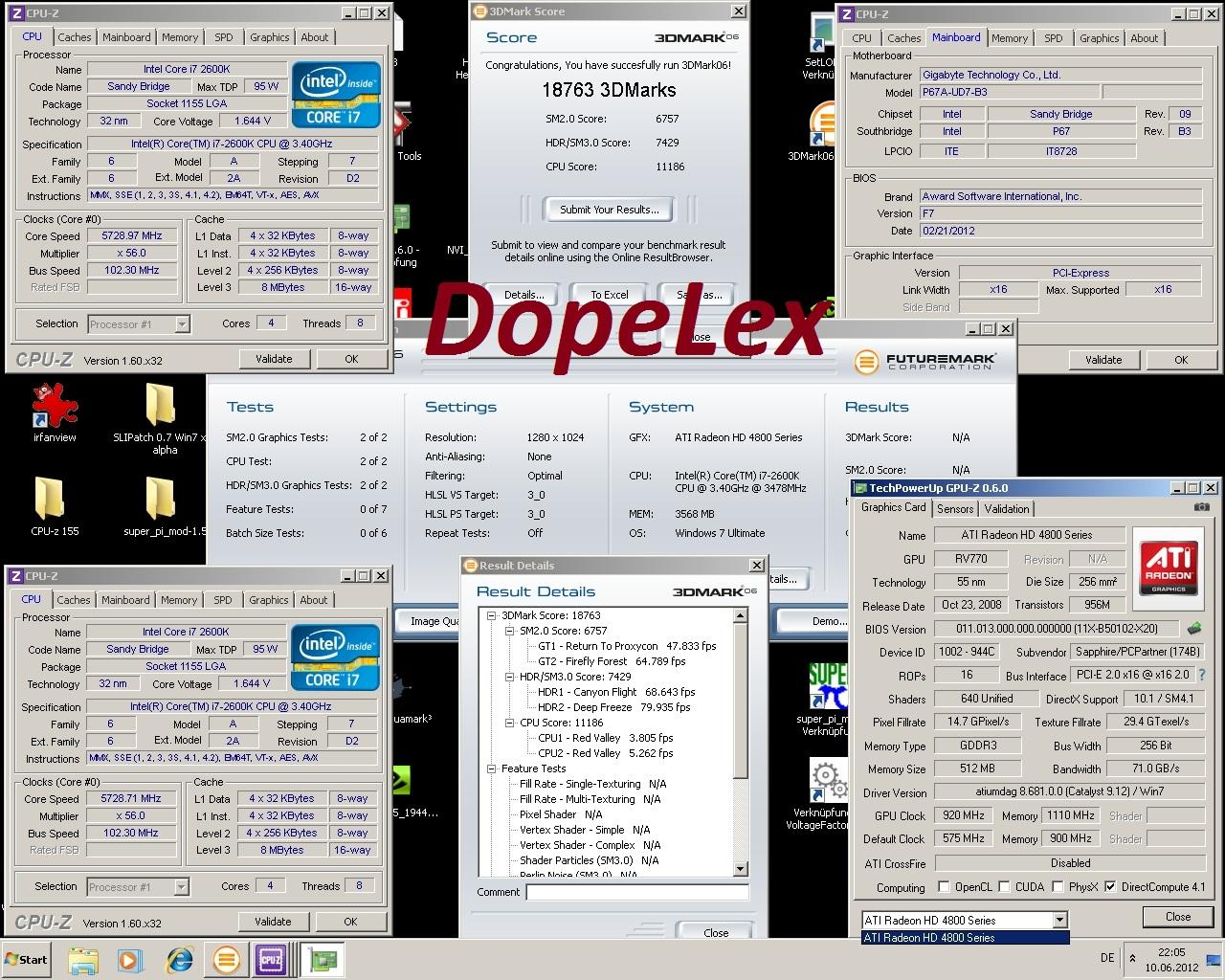Viewport: 1225px width, 980px height.
Task: Toggle the OpenCL checkbox in GPU-Z
Action: pyautogui.click(x=945, y=887)
